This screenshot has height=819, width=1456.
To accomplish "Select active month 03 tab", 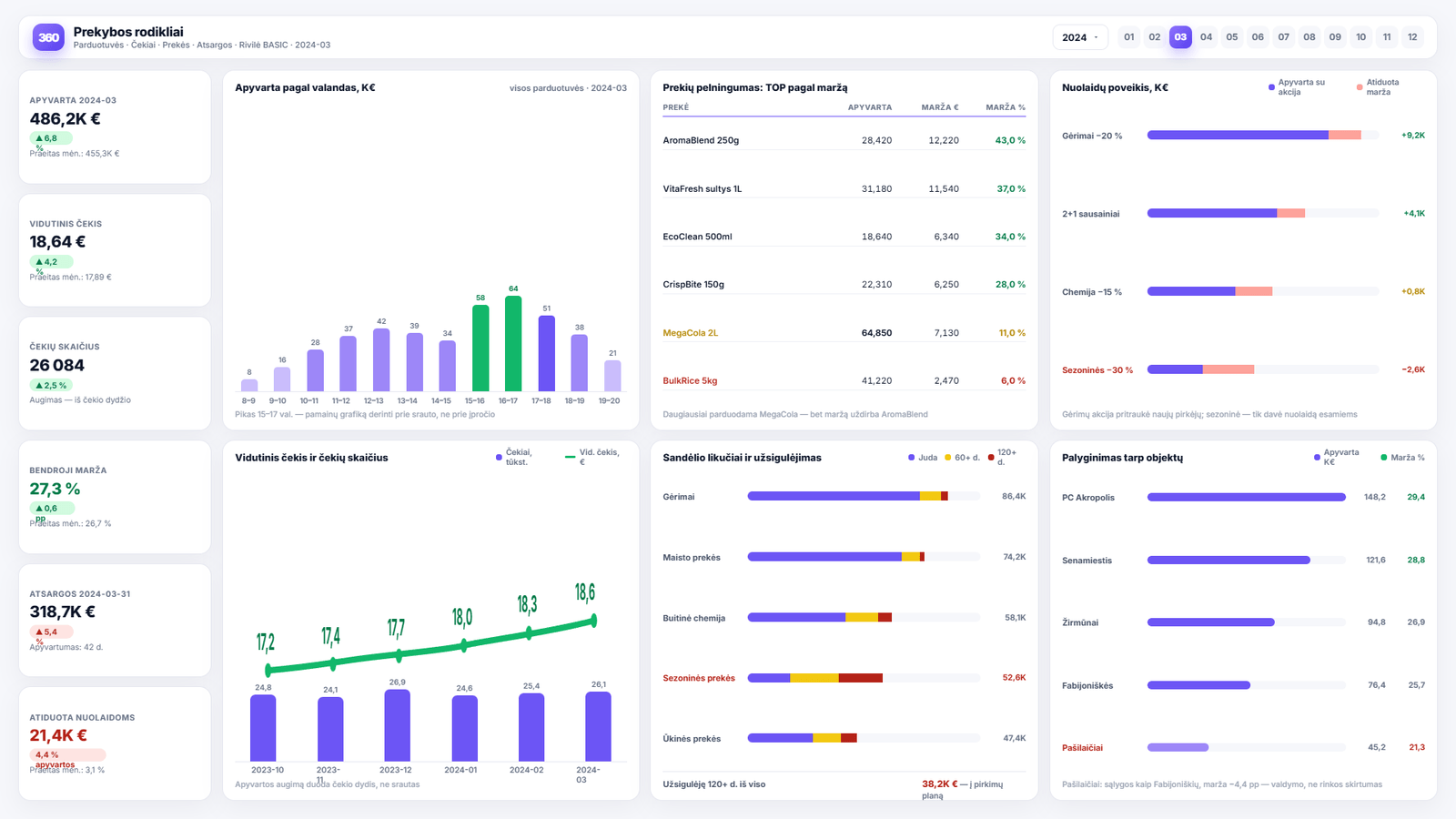I will coord(1180,37).
